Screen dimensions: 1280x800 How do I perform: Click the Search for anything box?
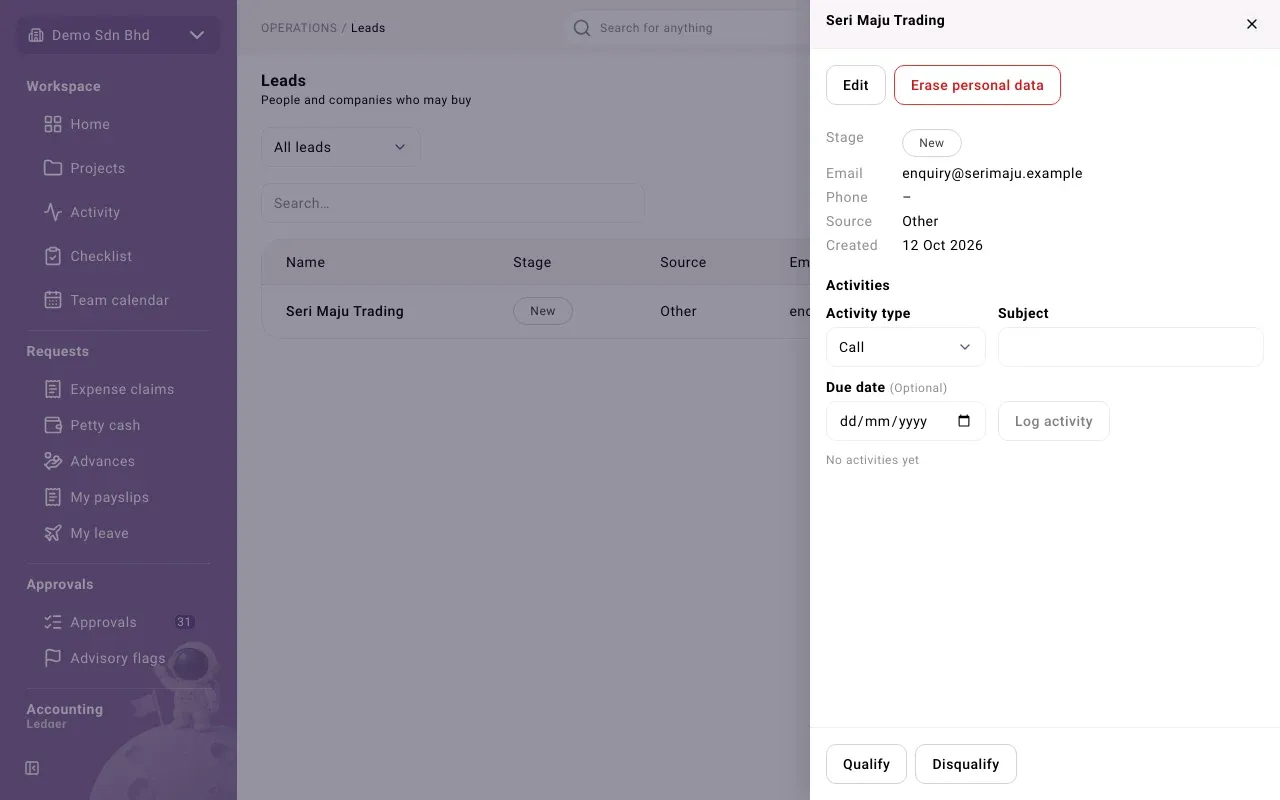tap(690, 28)
